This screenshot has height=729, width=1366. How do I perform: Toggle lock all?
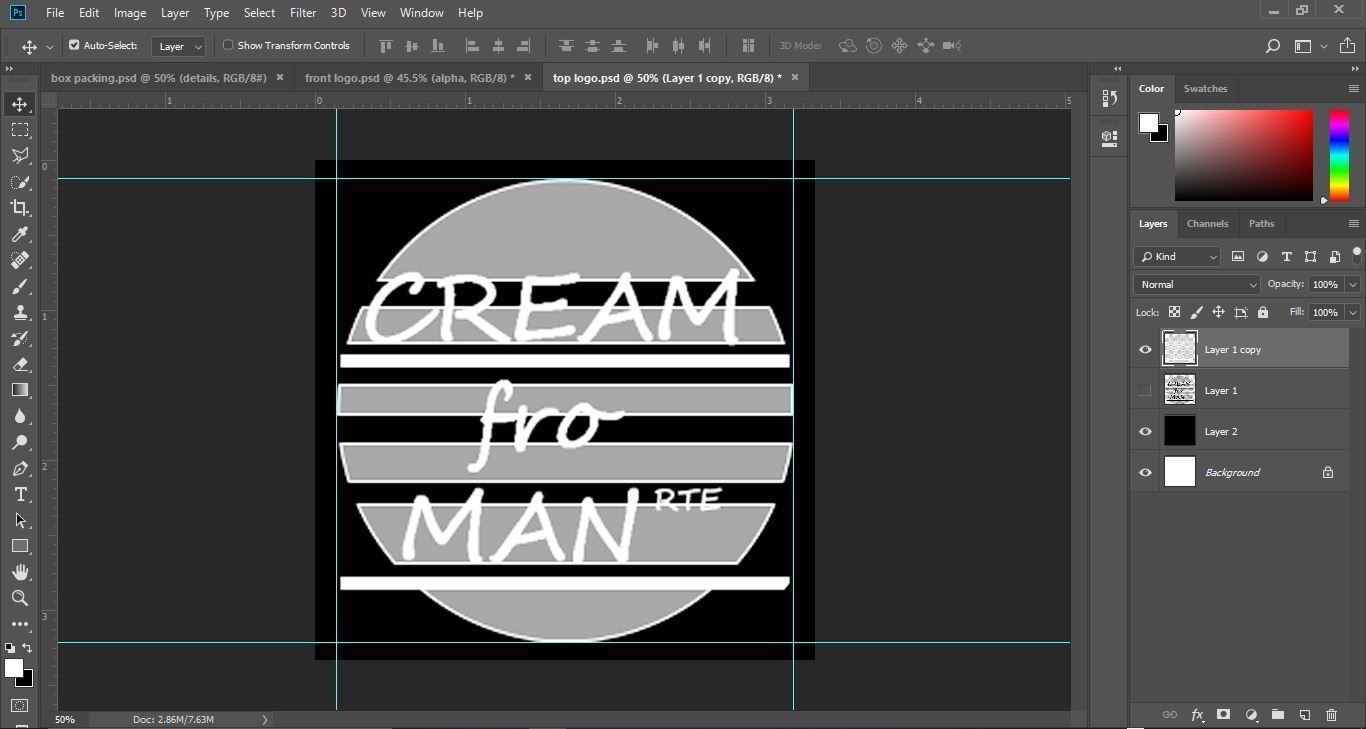point(1263,312)
